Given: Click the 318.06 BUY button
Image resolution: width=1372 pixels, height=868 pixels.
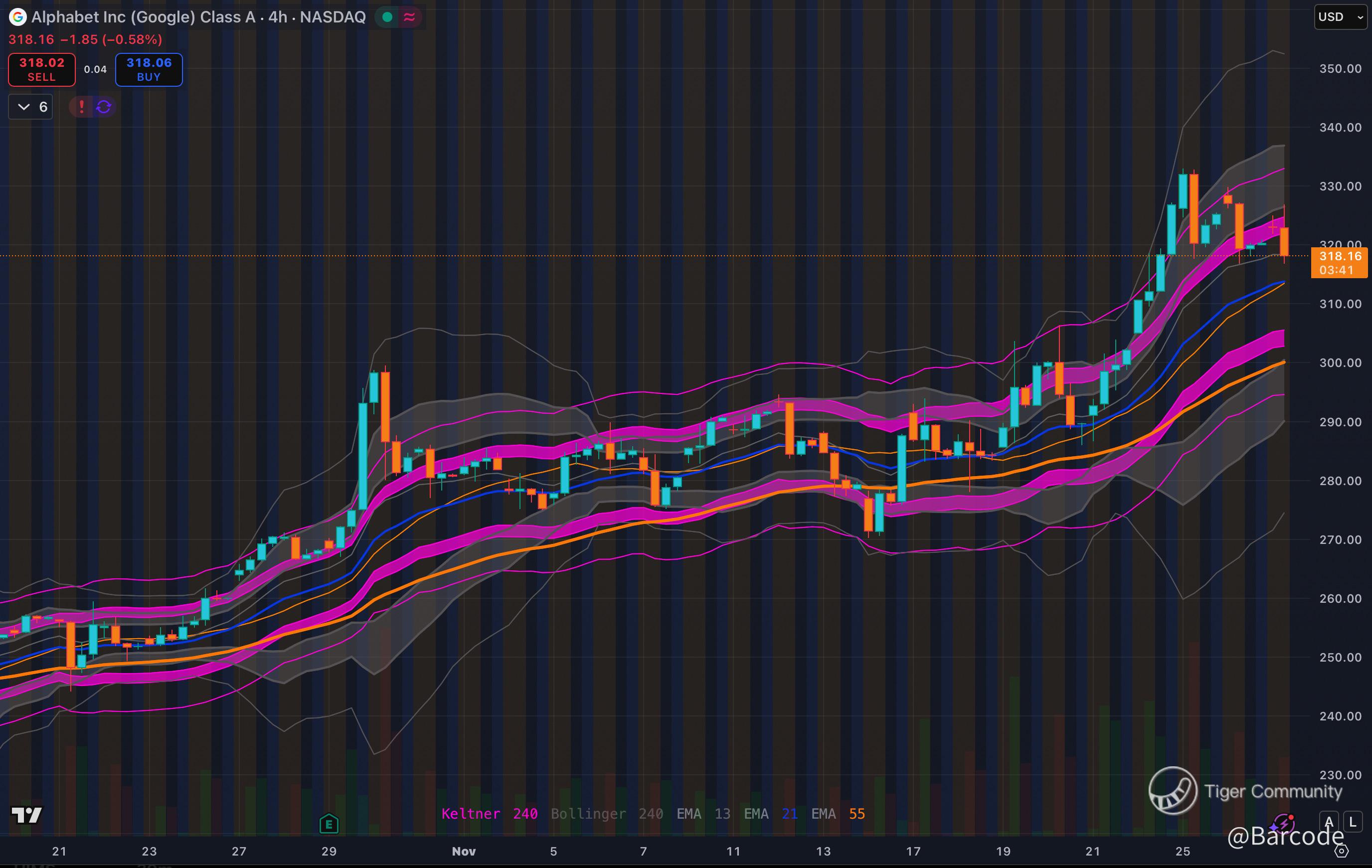Looking at the screenshot, I should (149, 69).
